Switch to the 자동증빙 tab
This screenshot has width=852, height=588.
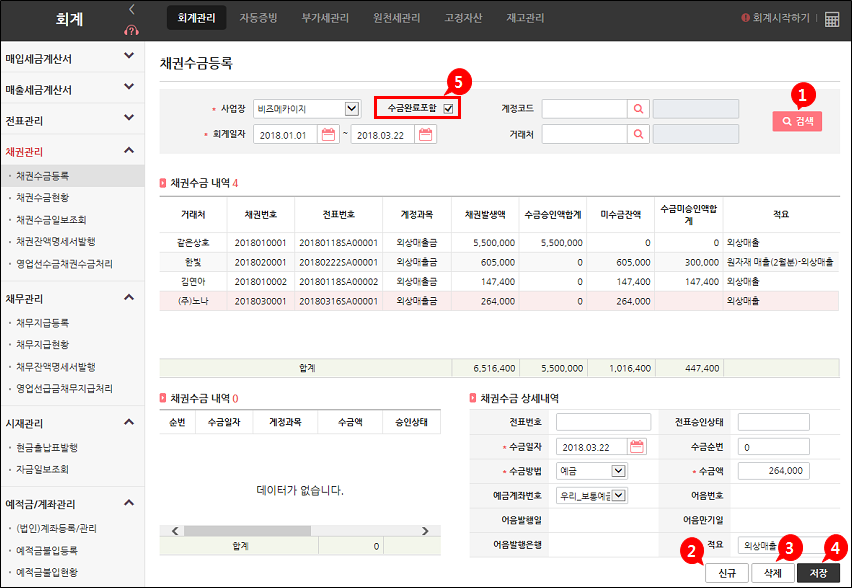click(x=258, y=18)
